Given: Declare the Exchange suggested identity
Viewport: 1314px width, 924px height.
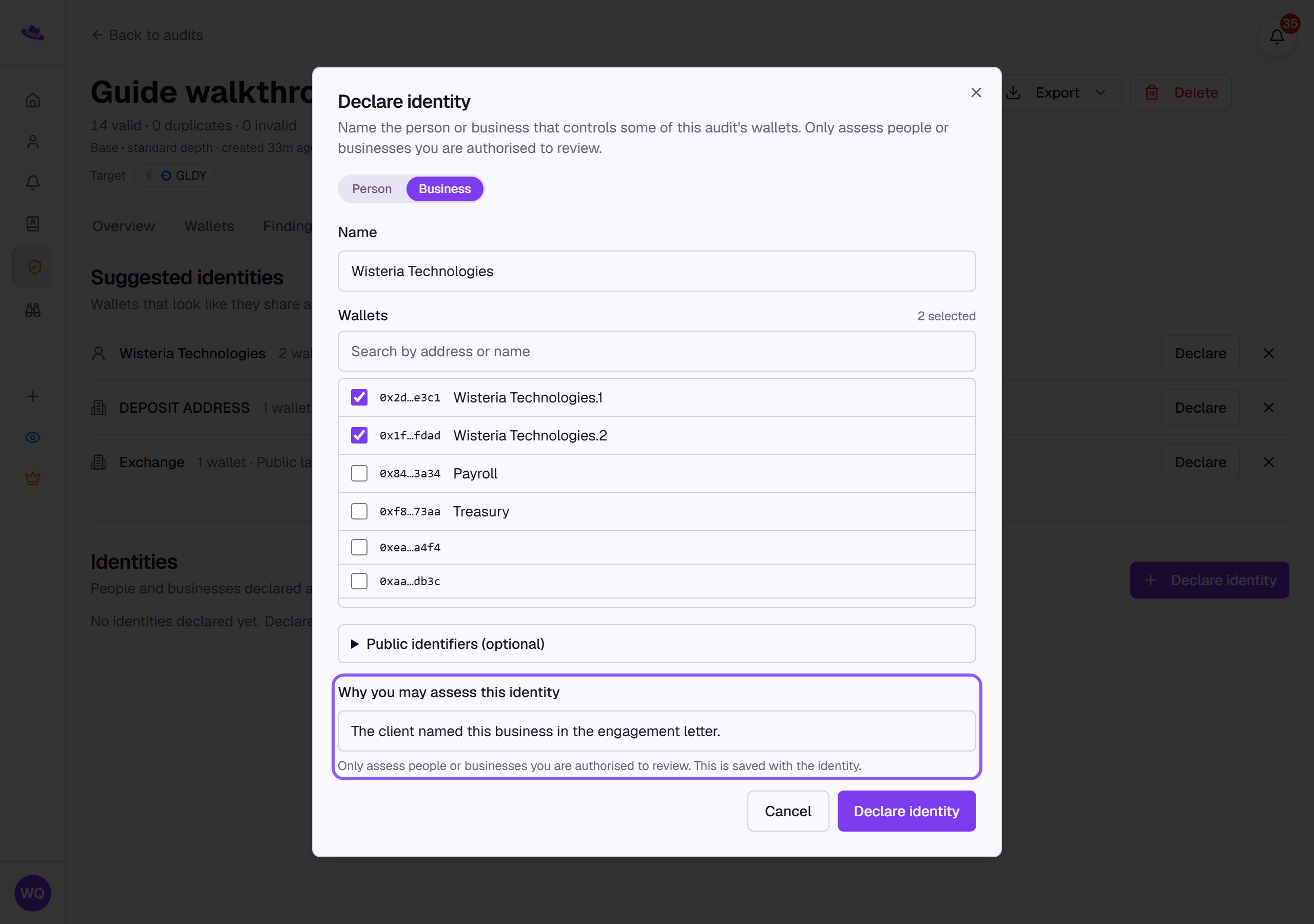Looking at the screenshot, I should pos(1200,462).
